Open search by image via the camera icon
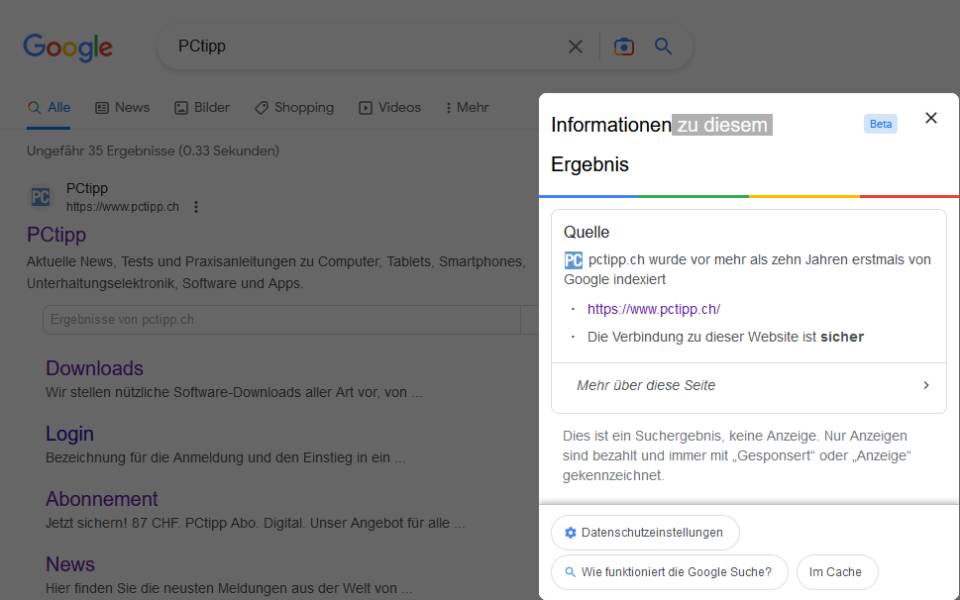Image resolution: width=960 pixels, height=600 pixels. point(624,46)
